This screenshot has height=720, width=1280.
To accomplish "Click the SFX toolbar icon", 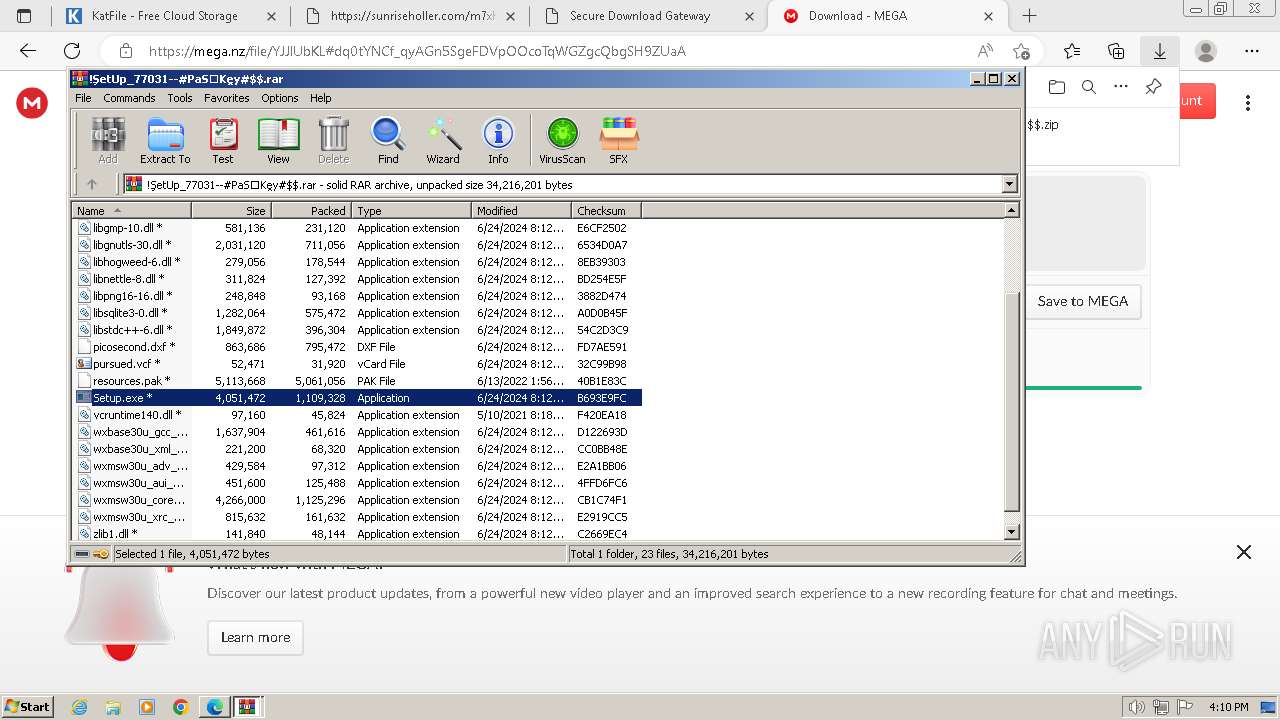I will pyautogui.click(x=619, y=141).
